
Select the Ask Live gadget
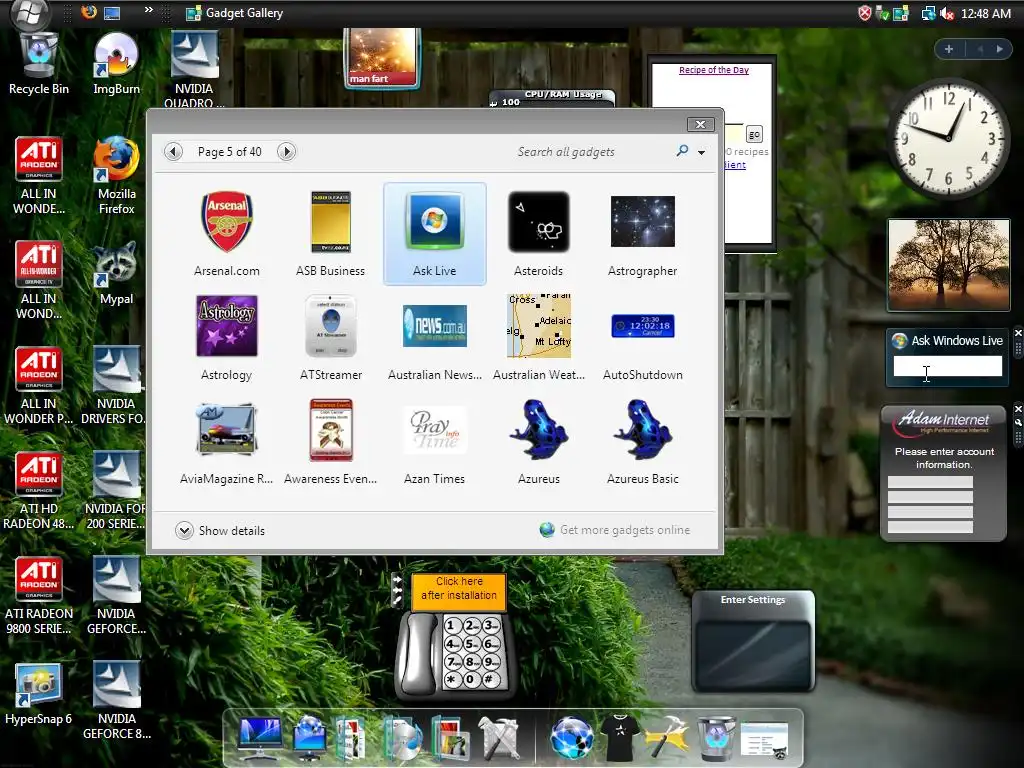434,234
